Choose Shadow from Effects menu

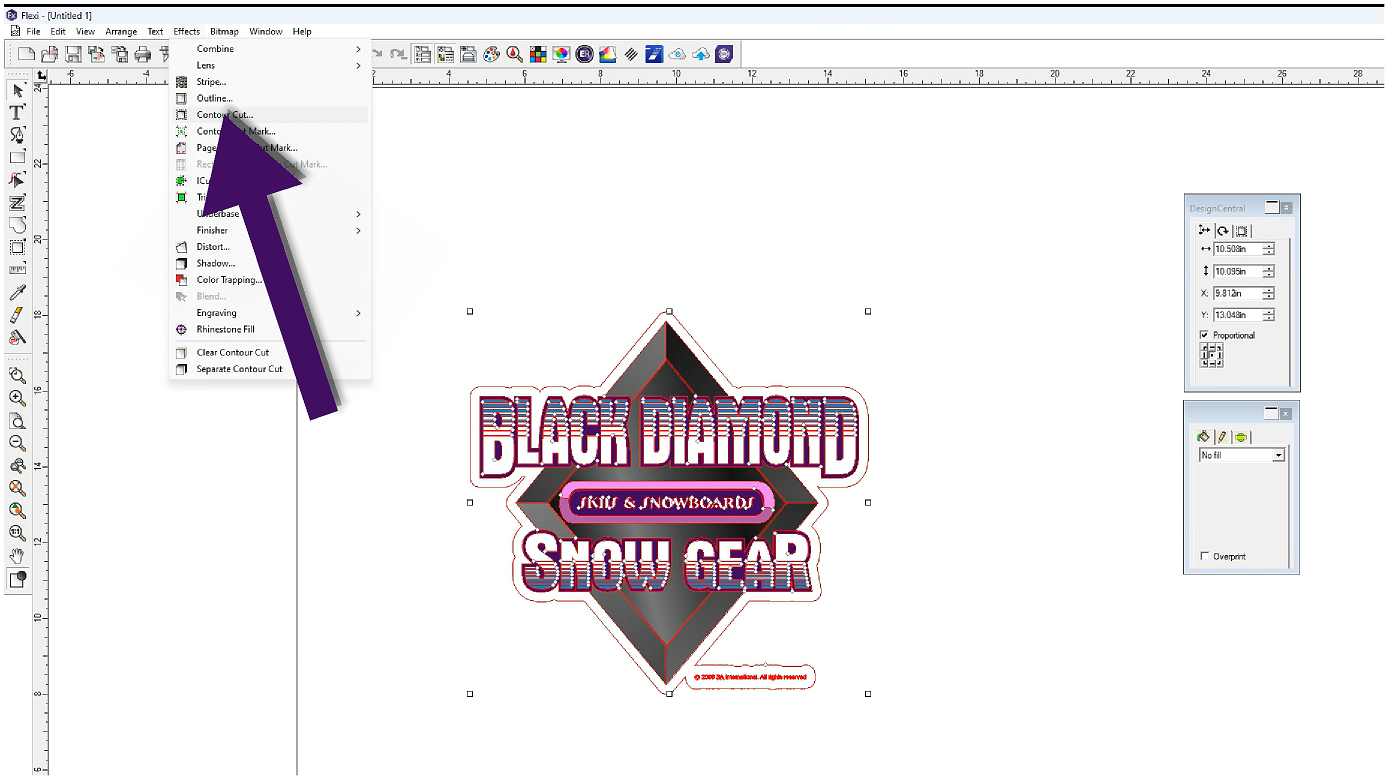pos(269,263)
